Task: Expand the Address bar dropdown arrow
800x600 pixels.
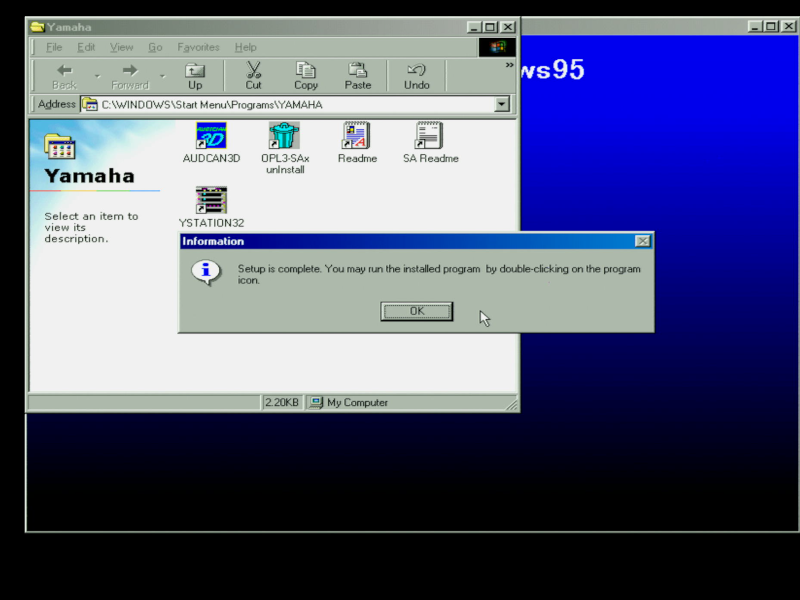Action: 502,104
